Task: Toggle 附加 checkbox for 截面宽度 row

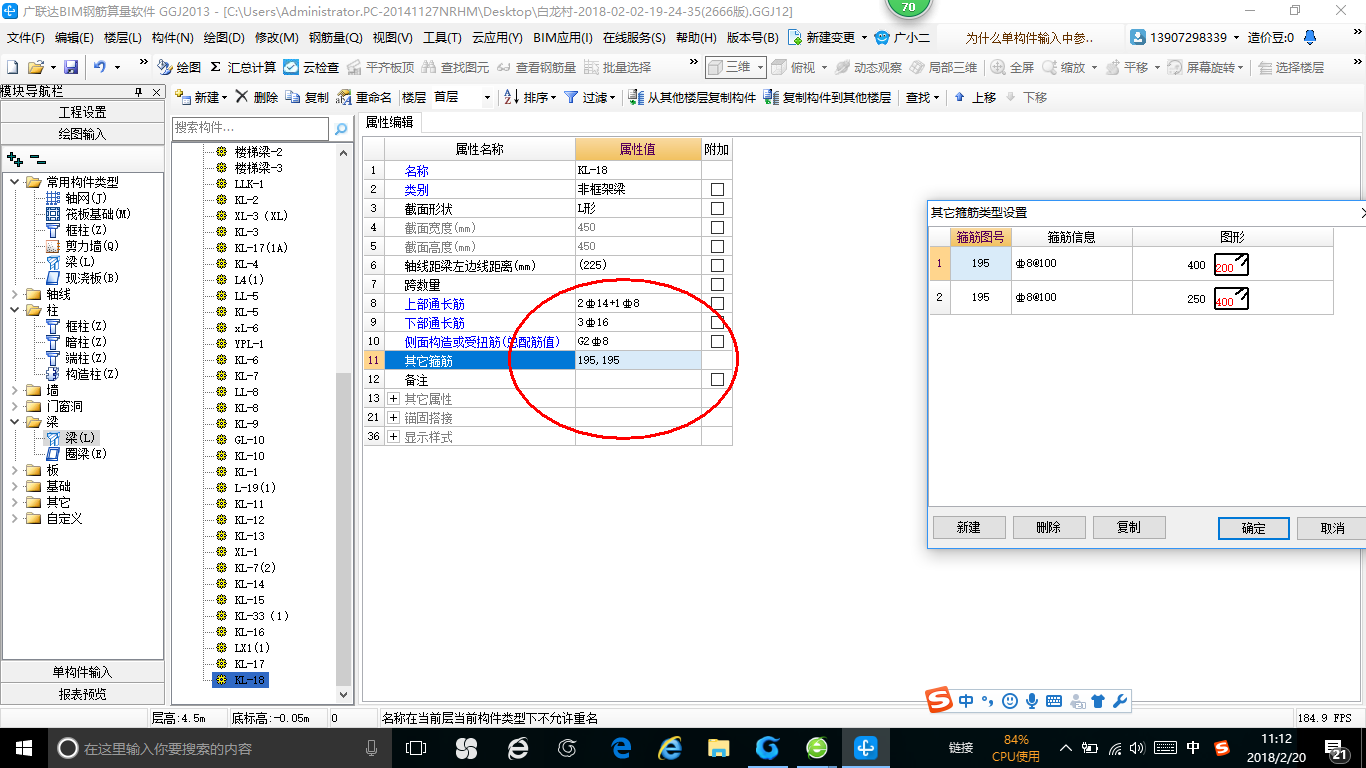Action: coord(717,227)
